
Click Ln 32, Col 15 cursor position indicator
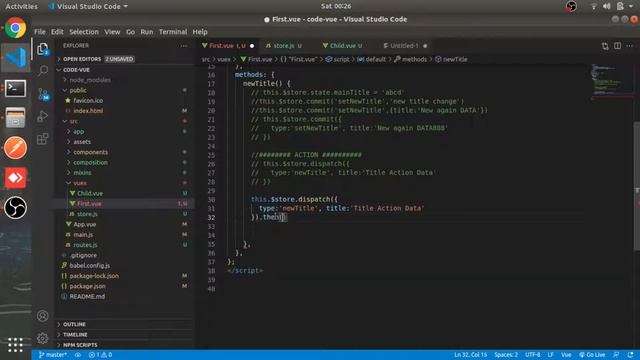tap(470, 355)
